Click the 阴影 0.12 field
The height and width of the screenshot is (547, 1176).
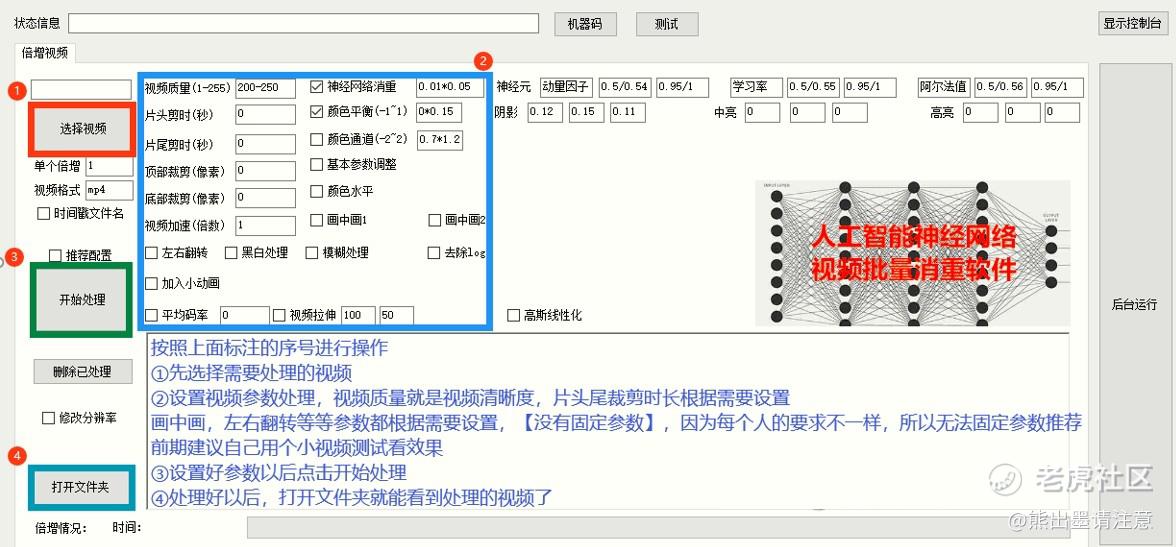click(x=545, y=113)
